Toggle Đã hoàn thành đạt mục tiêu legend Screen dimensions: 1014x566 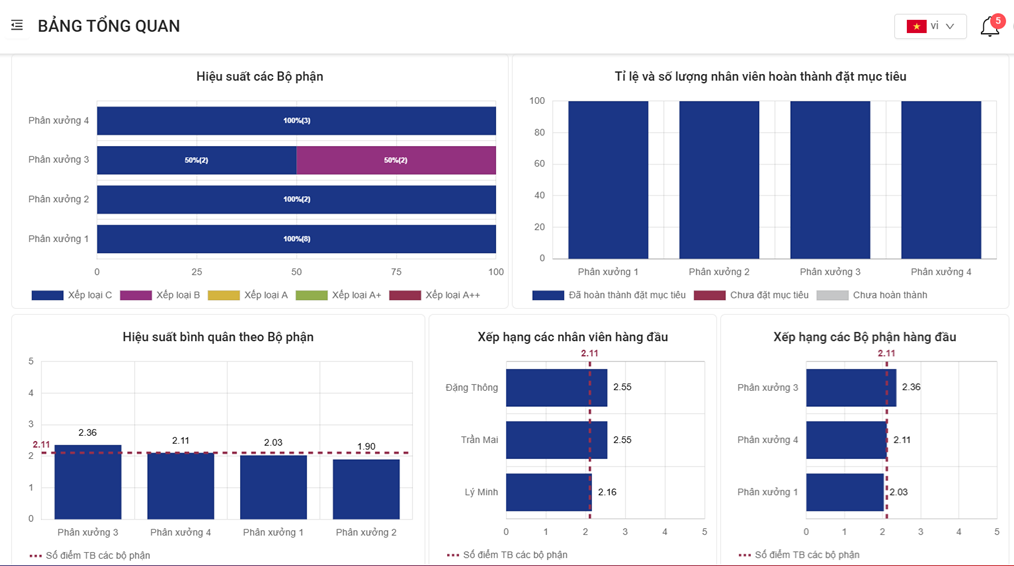(x=609, y=295)
